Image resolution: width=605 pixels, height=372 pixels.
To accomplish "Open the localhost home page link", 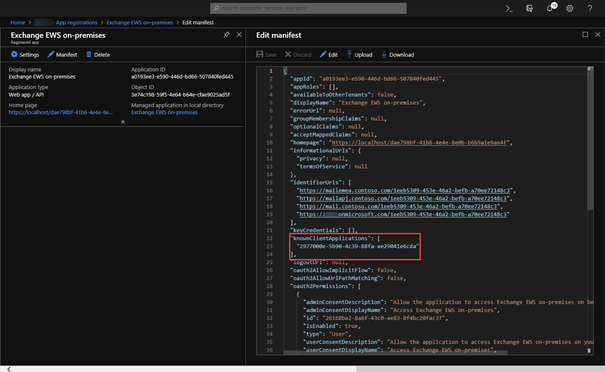I will pyautogui.click(x=61, y=112).
